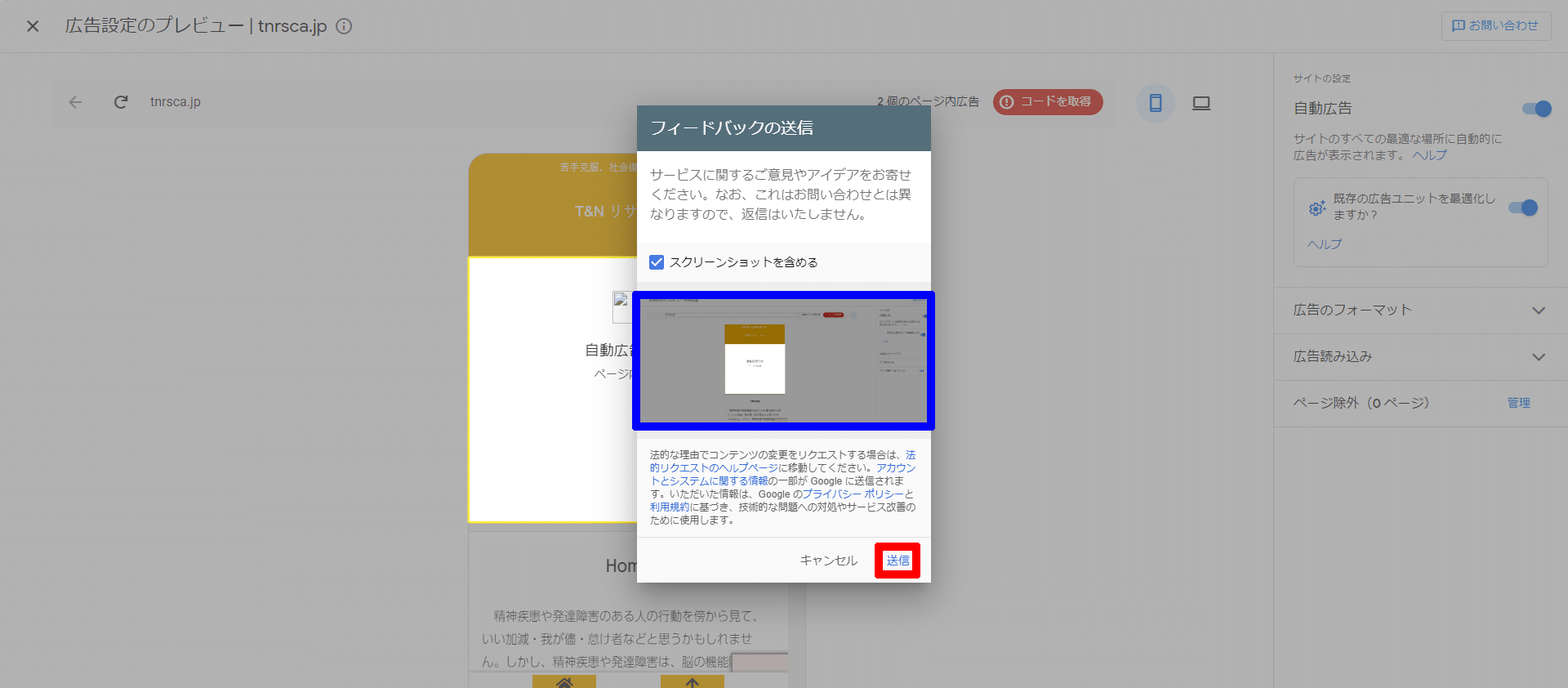Toggle 既存の広告ユニットを最適化 switch
The width and height of the screenshot is (1568, 688).
[1523, 208]
